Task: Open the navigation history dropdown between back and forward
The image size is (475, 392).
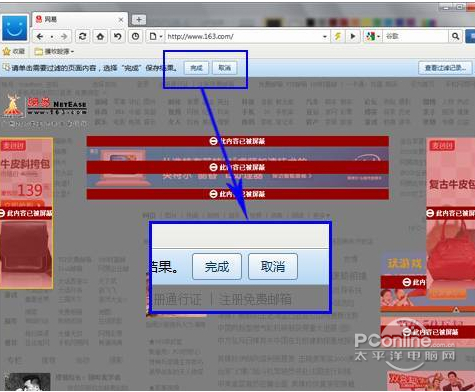Action: click(x=52, y=37)
